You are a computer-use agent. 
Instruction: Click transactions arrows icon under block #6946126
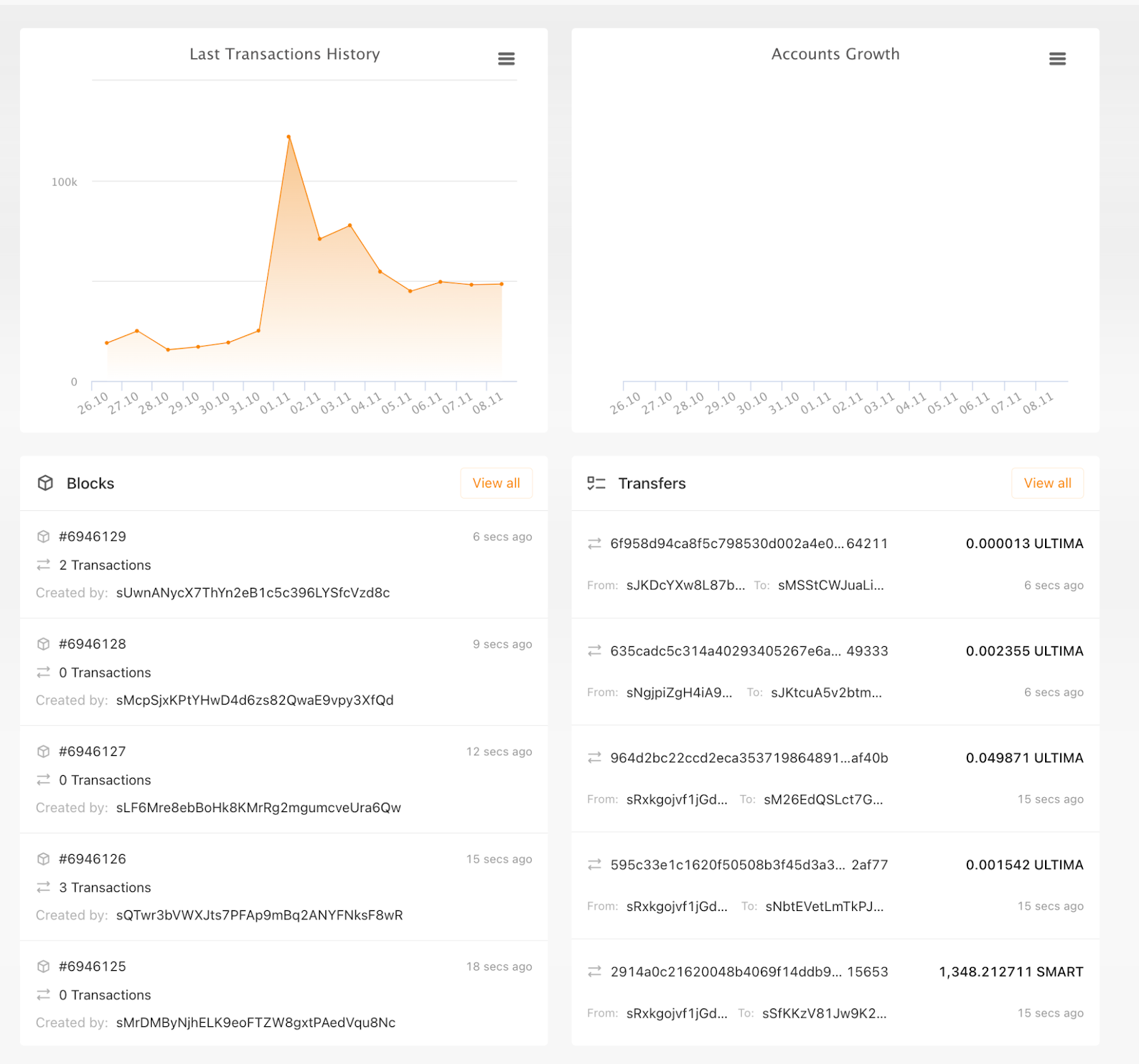click(x=43, y=887)
